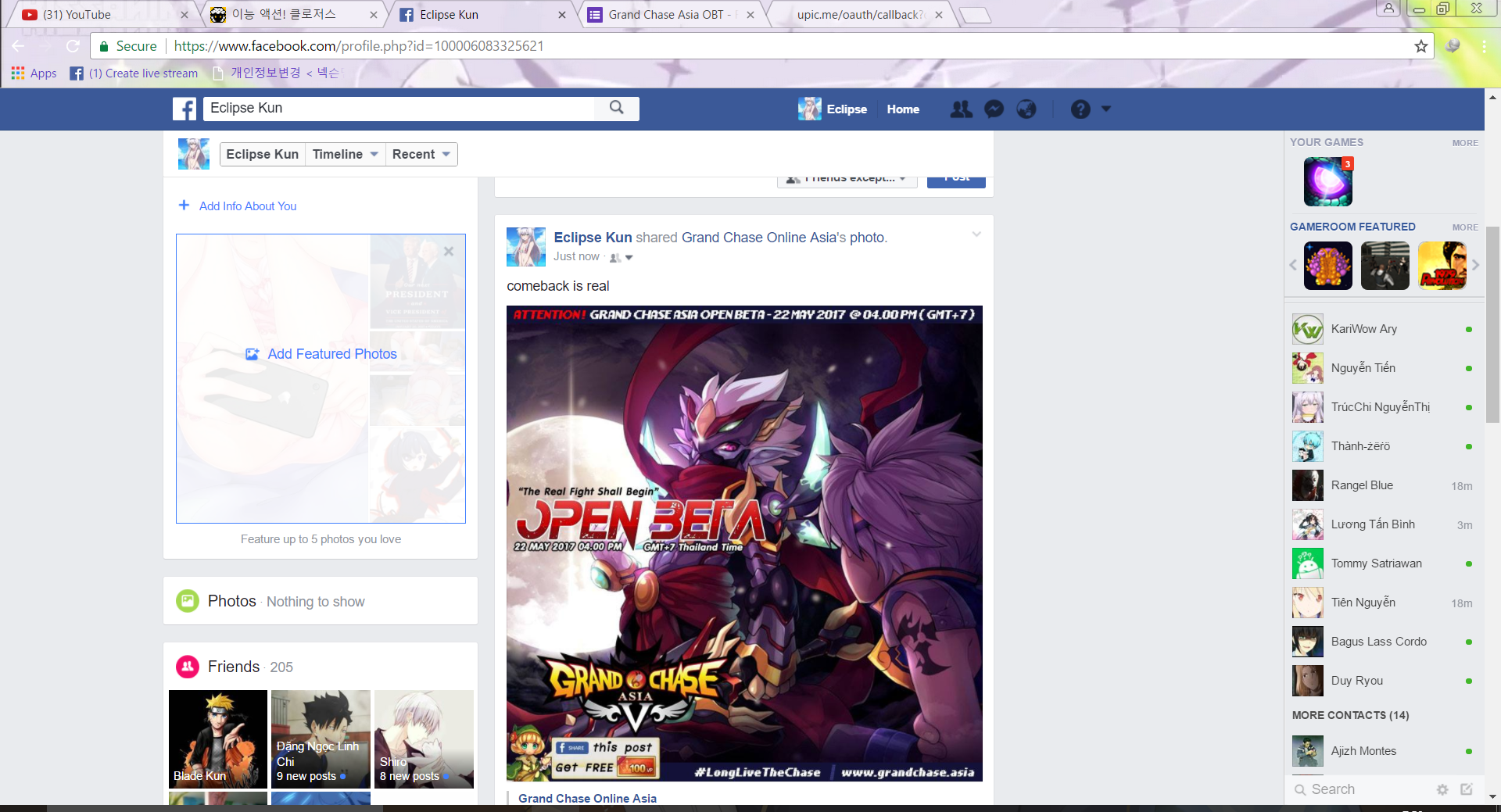Open Eclipse profile link in header

point(833,109)
